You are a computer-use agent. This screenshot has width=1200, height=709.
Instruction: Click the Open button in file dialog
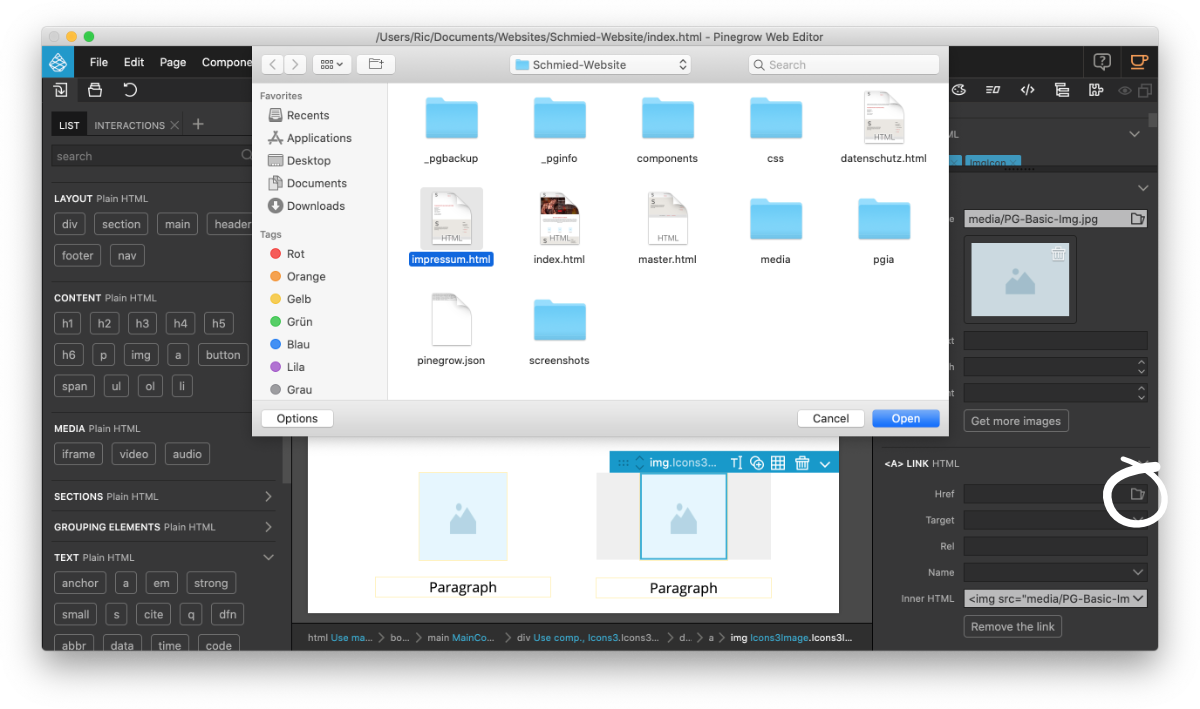click(905, 419)
